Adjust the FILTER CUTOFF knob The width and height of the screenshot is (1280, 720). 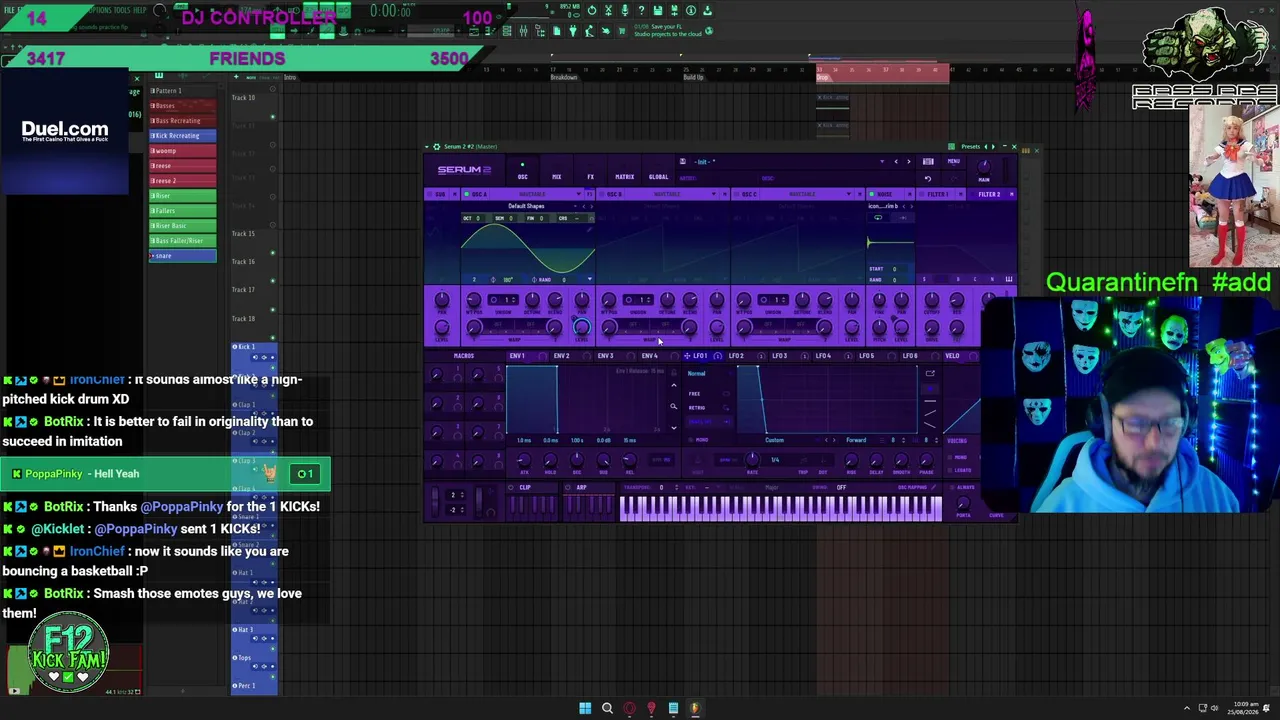coord(932,300)
